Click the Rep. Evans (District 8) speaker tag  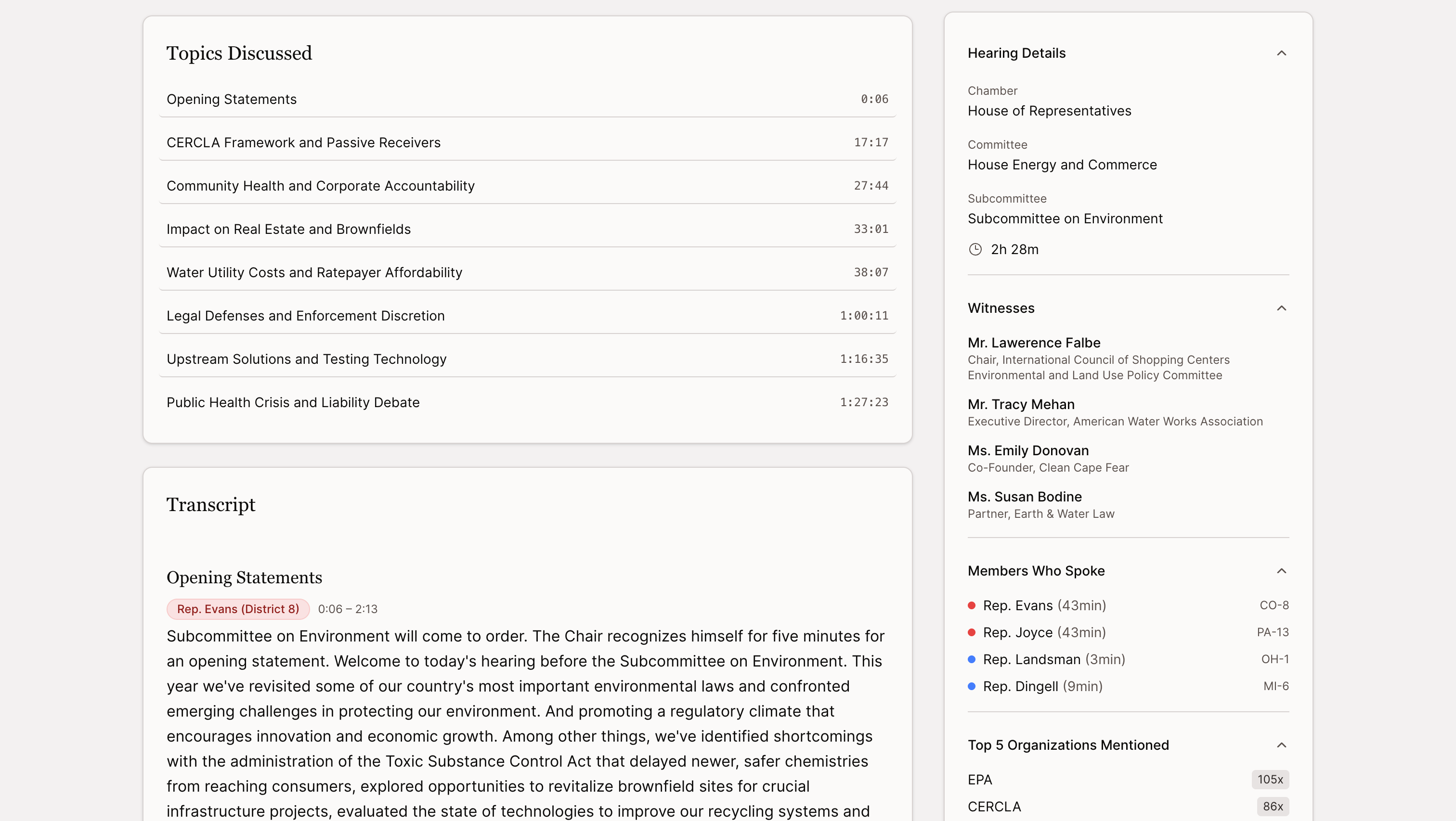[238, 609]
